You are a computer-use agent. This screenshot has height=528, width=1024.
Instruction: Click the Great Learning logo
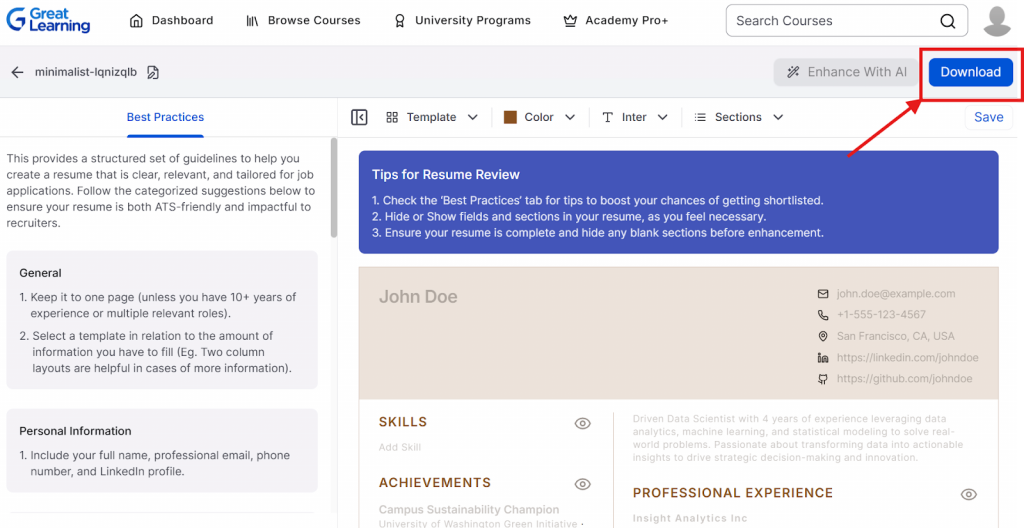(47, 20)
